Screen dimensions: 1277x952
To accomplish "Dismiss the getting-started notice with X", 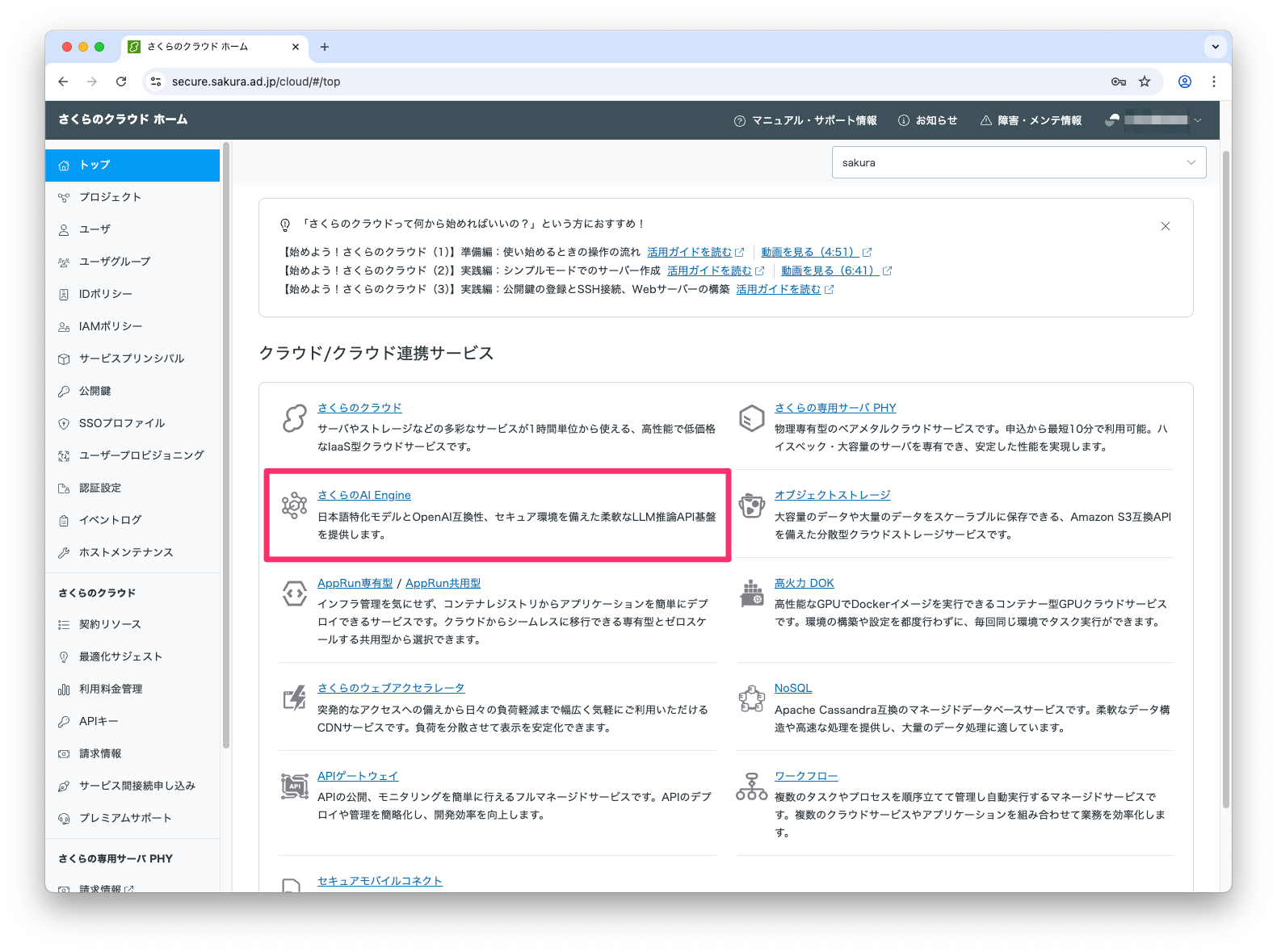I will (1165, 226).
